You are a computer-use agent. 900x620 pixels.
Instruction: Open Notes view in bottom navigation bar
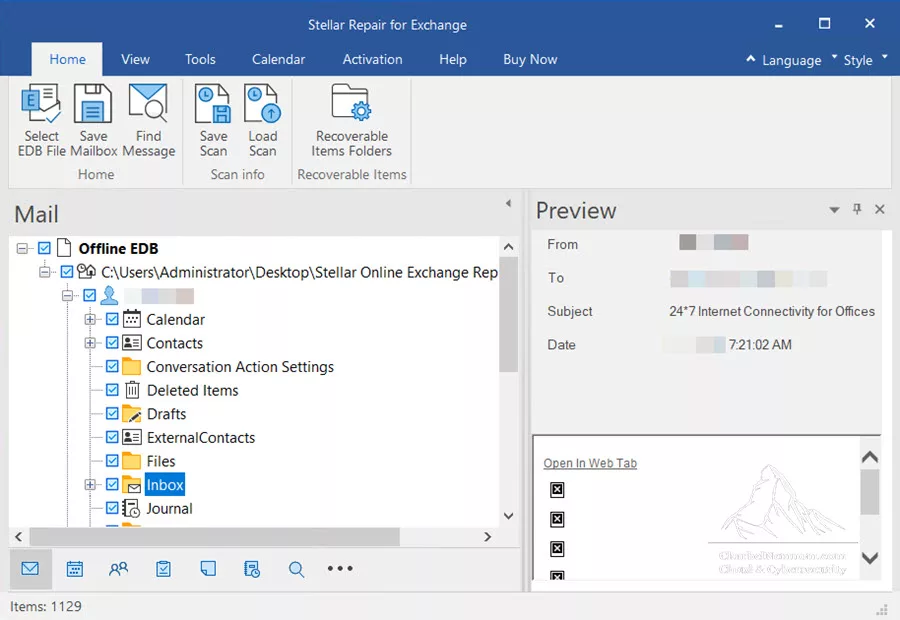pyautogui.click(x=208, y=569)
